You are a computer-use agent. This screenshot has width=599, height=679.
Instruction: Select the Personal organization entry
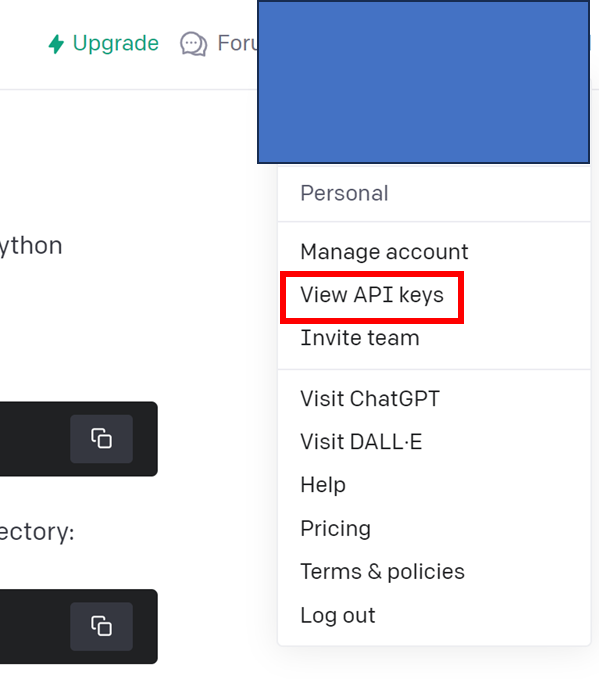pyautogui.click(x=344, y=193)
